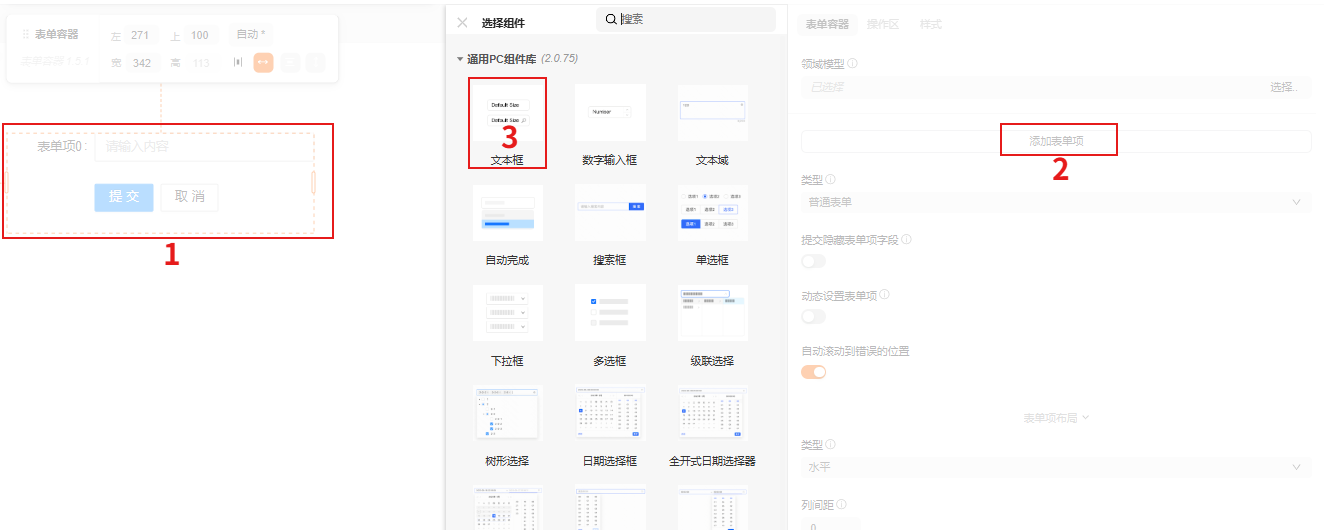Click the 高 height value 113

pyautogui.click(x=201, y=63)
